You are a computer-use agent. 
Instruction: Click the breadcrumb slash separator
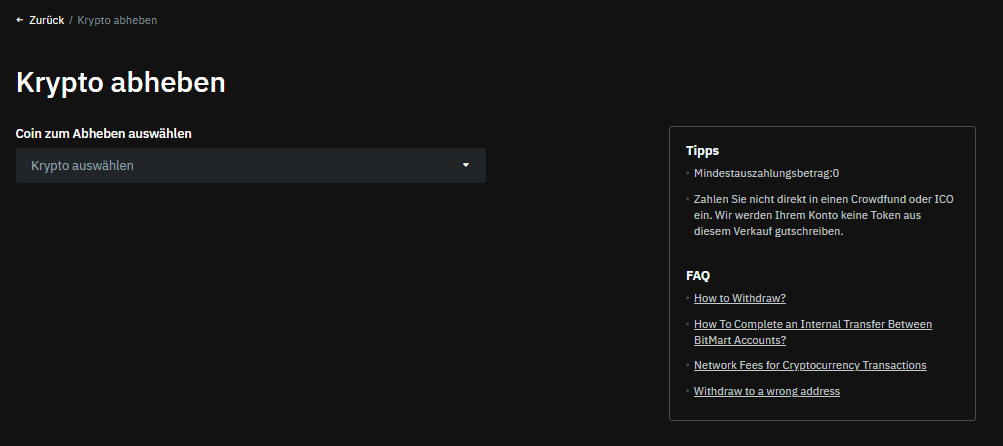pyautogui.click(x=71, y=20)
